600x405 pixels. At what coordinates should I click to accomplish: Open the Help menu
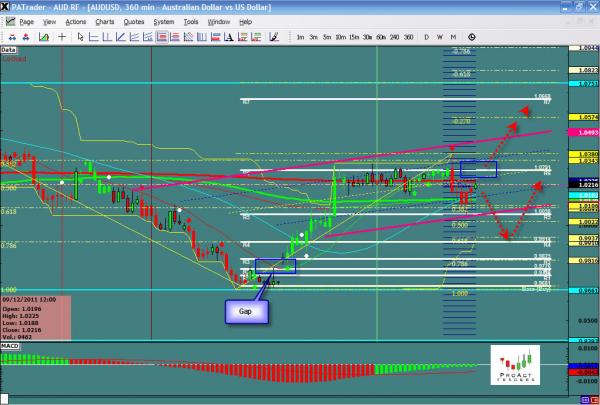[x=246, y=21]
